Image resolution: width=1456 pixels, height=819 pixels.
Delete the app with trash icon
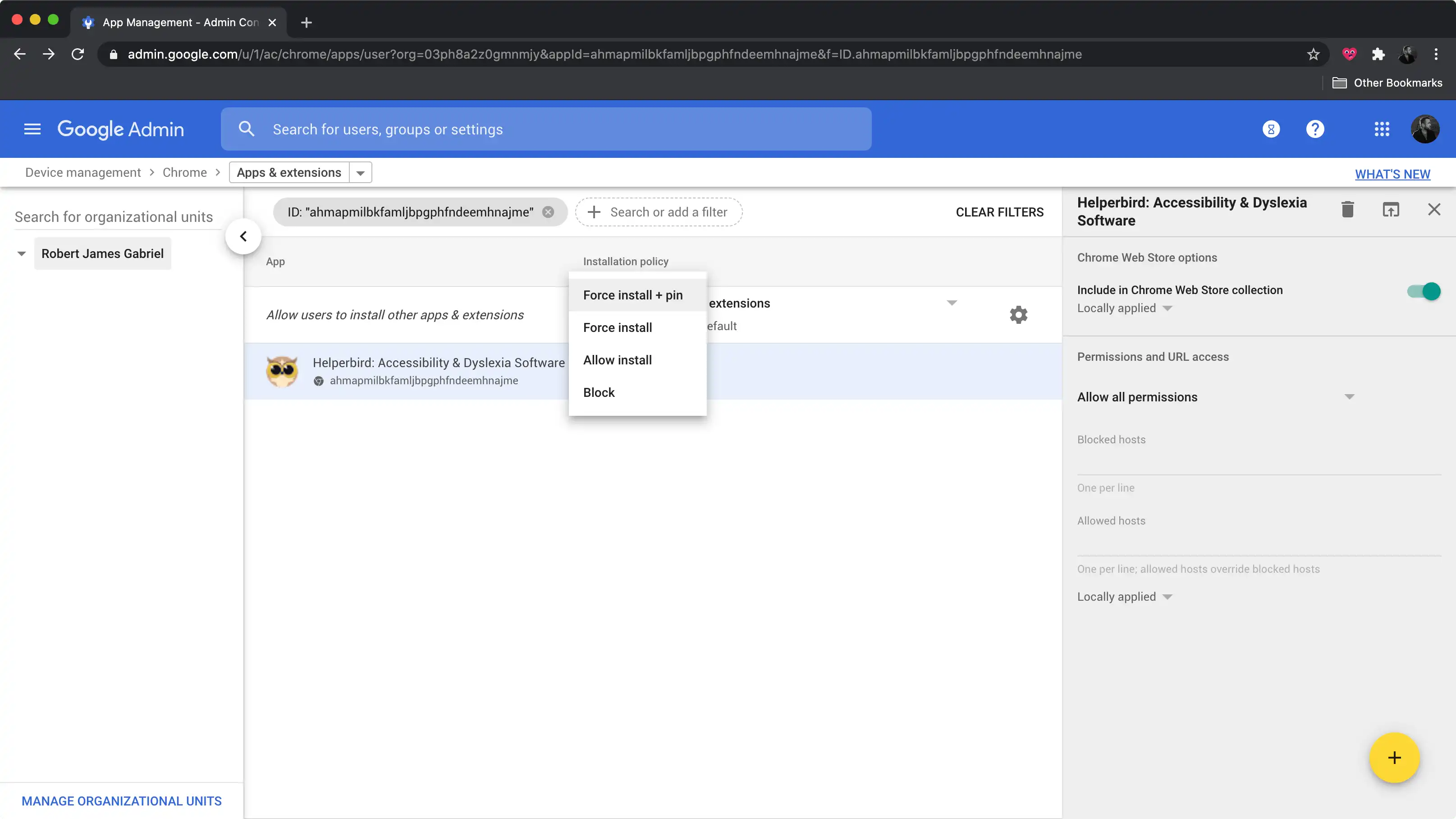coord(1347,210)
